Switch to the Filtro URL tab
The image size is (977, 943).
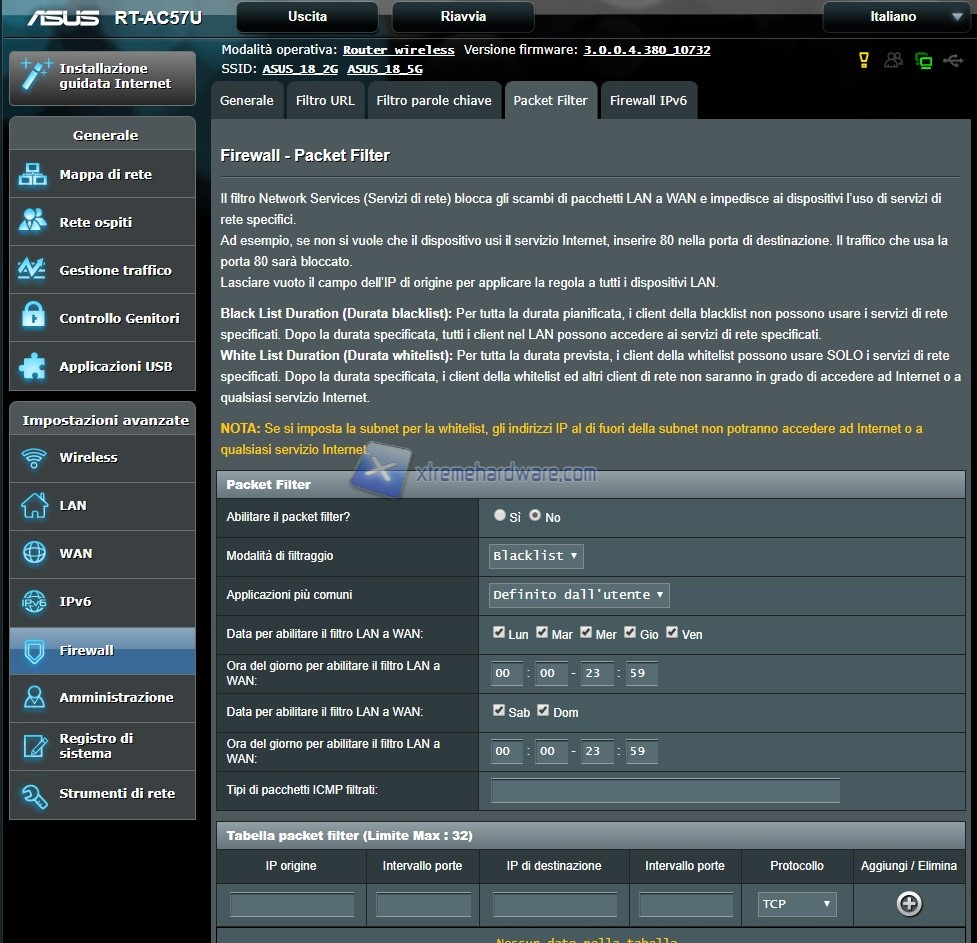325,101
